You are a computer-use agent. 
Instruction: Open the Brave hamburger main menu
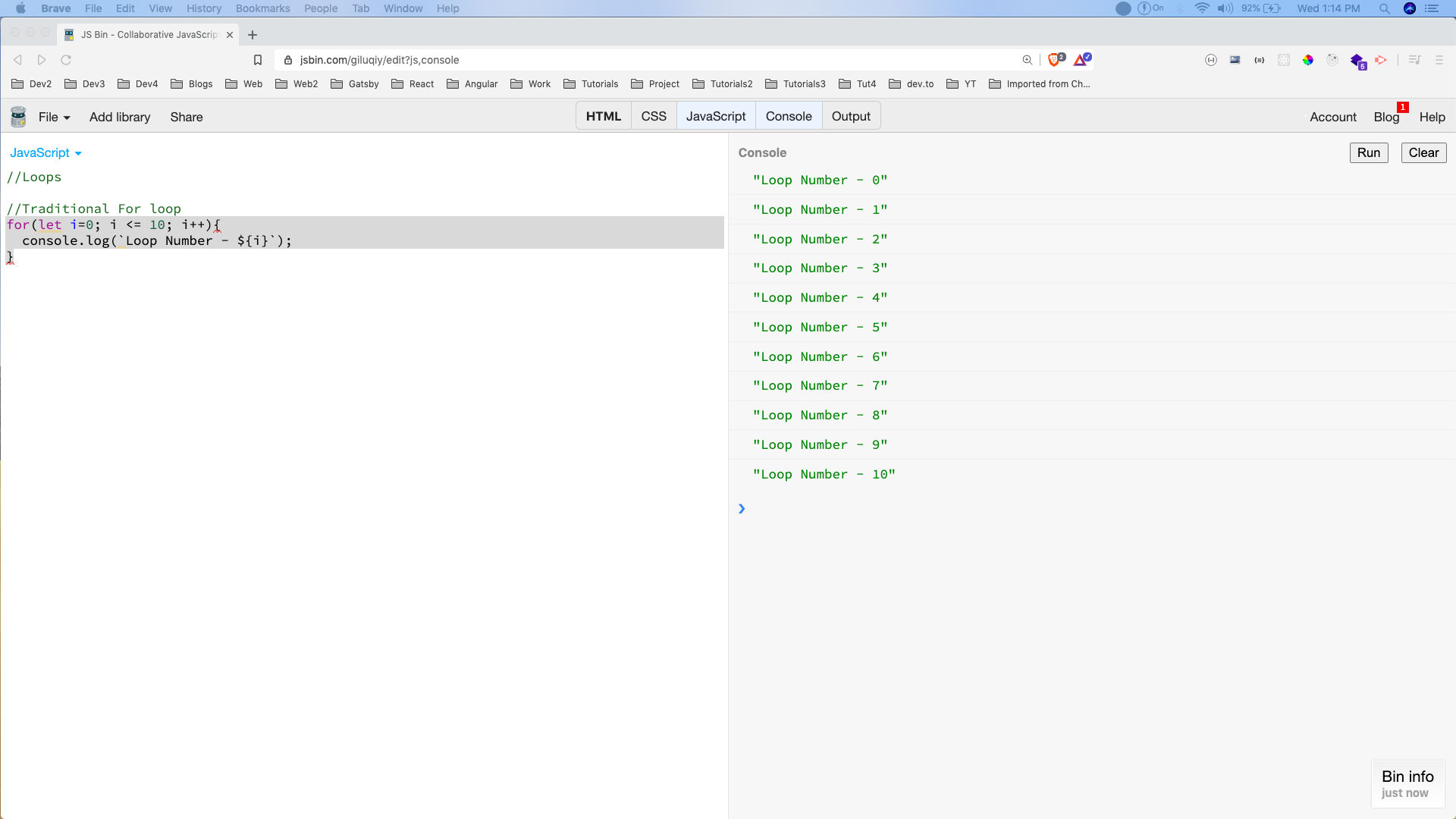pos(1439,60)
